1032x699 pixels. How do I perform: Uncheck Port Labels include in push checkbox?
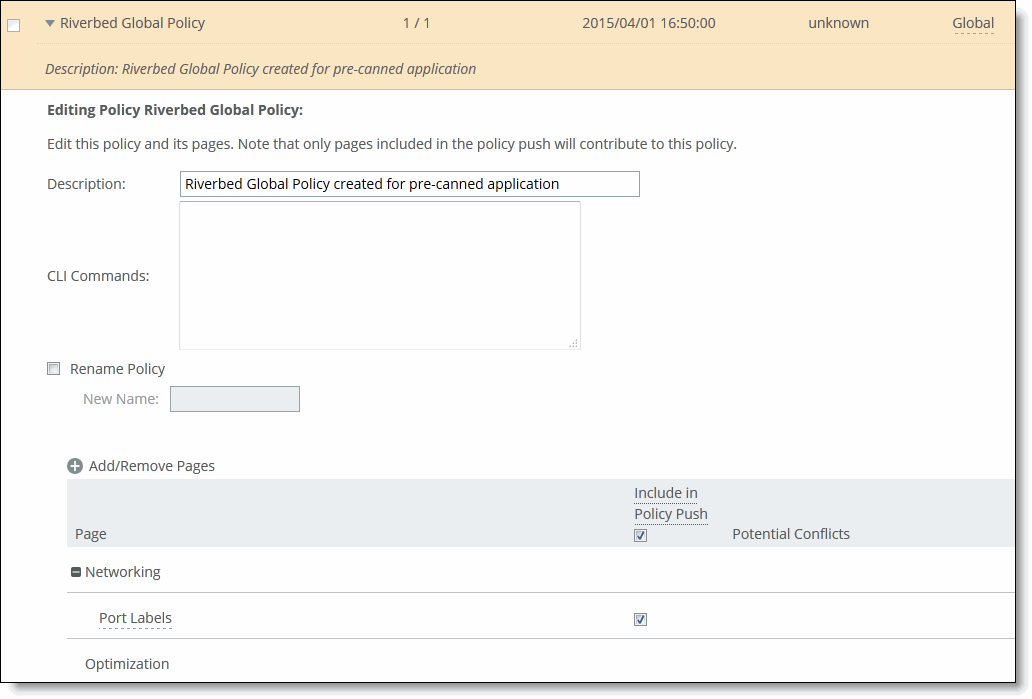point(640,619)
